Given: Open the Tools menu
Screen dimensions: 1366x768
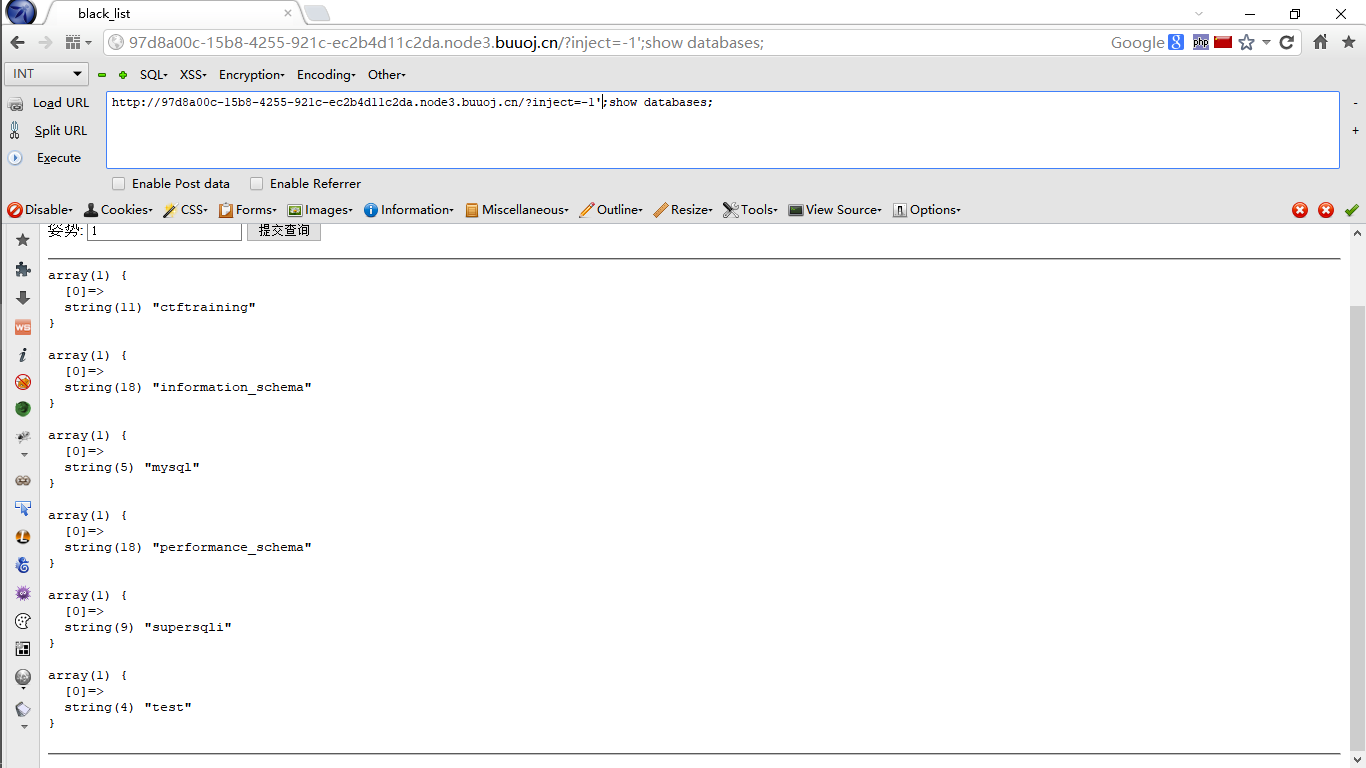Looking at the screenshot, I should [750, 210].
